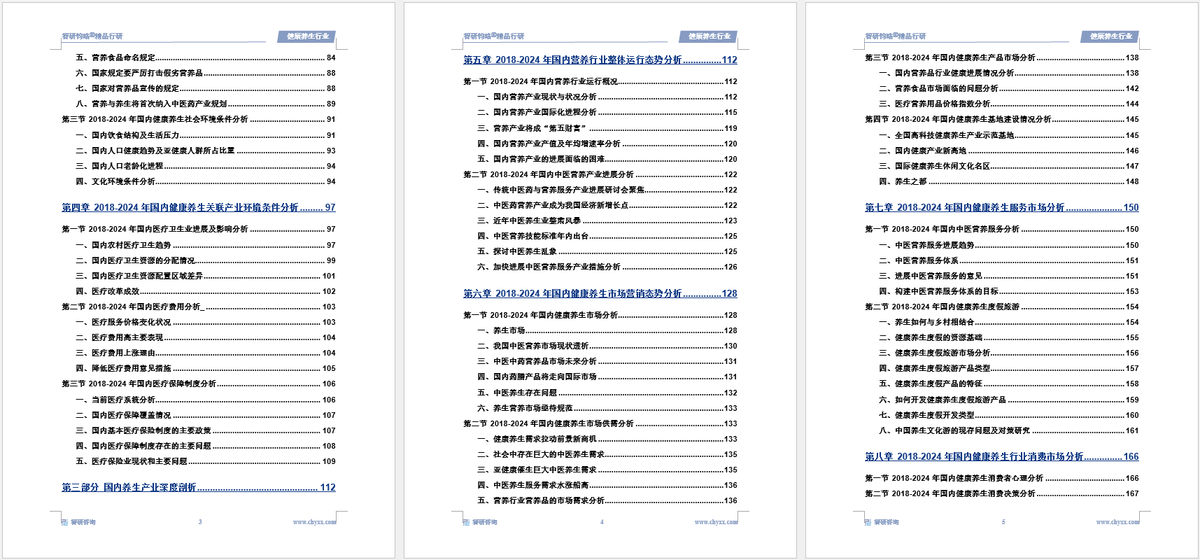Select the 三、营养产业将成"第五财富" entry

click(x=607, y=128)
